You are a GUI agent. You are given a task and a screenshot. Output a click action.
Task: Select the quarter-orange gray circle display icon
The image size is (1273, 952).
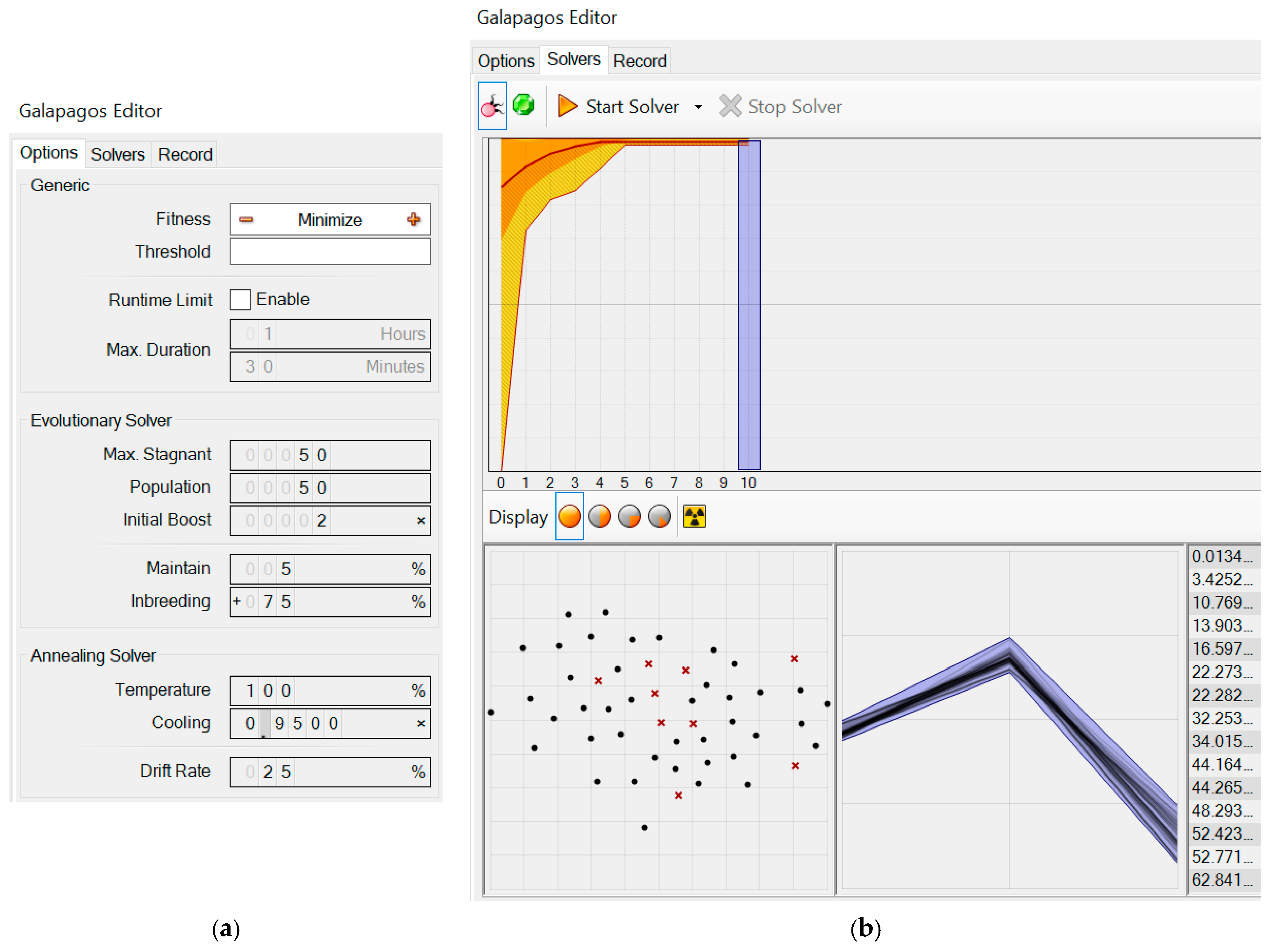point(629,516)
